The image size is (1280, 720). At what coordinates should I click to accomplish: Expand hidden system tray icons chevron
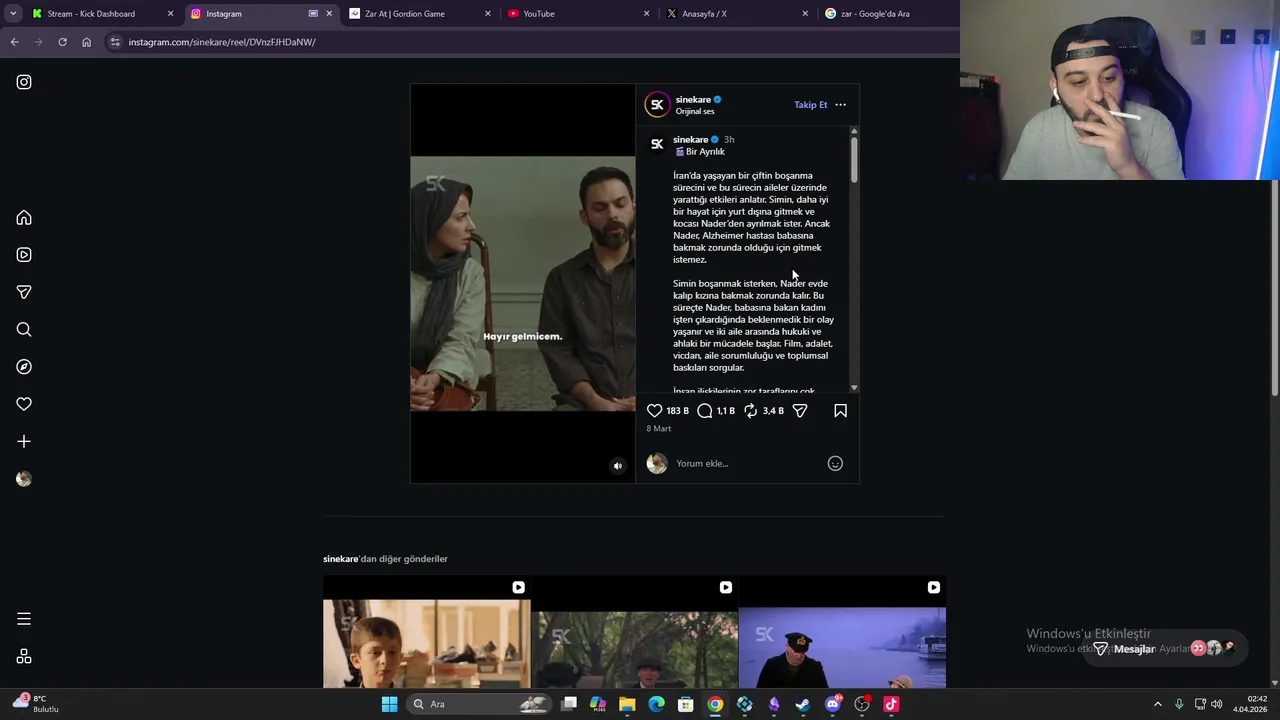click(x=1158, y=704)
